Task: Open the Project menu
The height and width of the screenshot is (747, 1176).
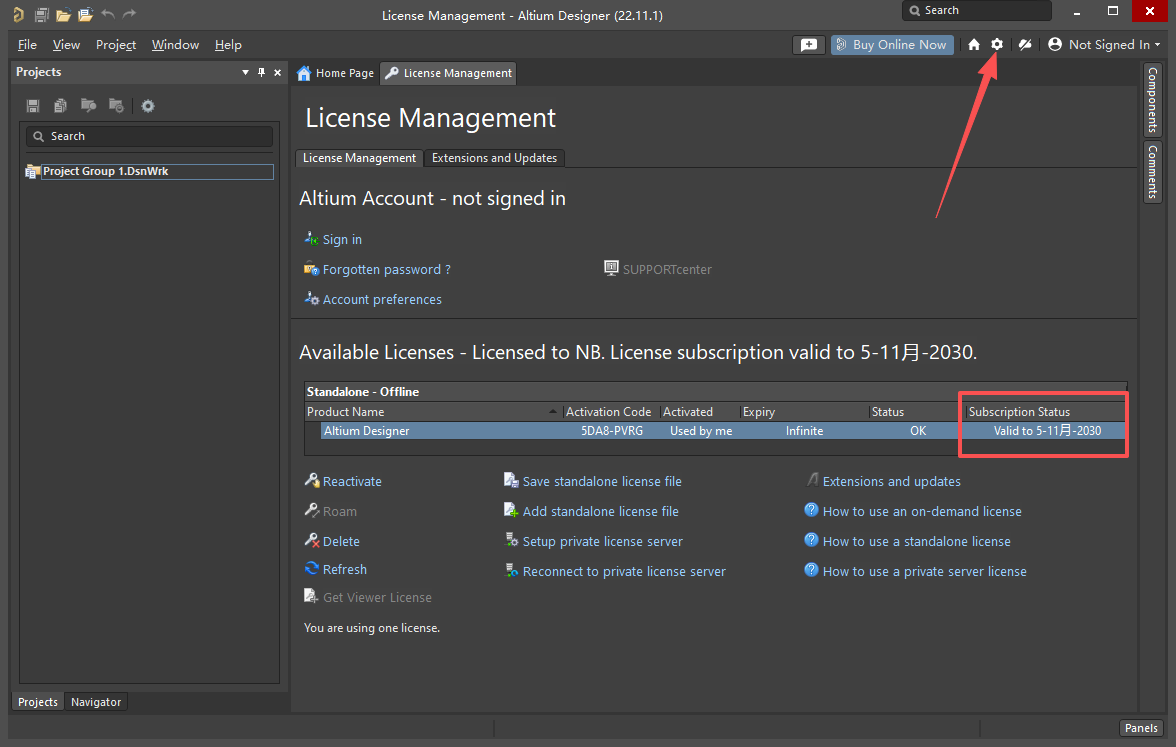Action: click(x=116, y=45)
